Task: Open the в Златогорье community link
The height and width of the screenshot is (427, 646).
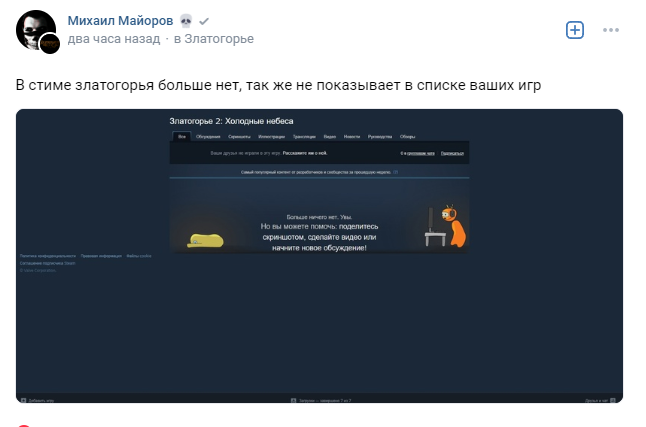Action: click(214, 39)
